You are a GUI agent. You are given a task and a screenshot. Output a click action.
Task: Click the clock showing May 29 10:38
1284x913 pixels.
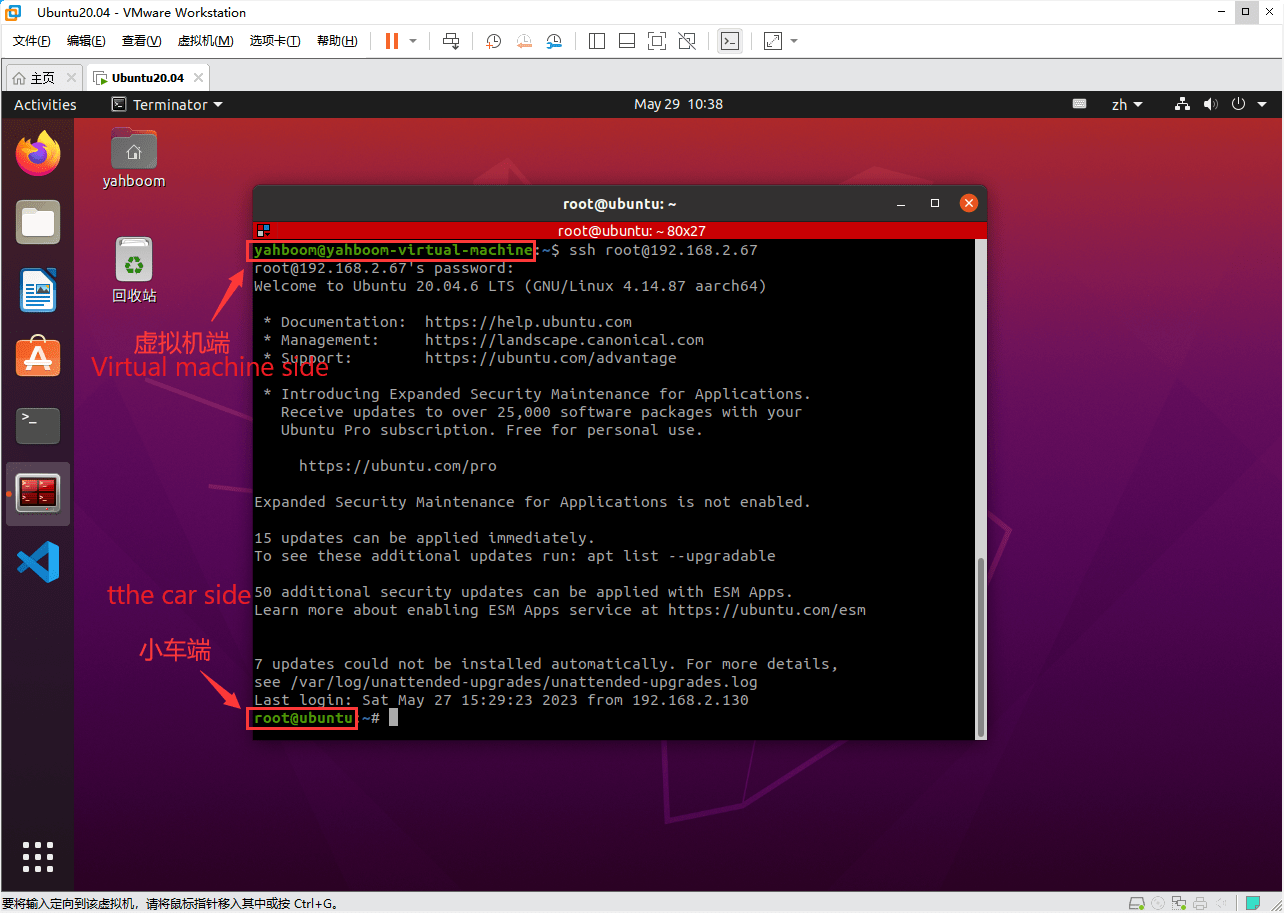click(678, 104)
